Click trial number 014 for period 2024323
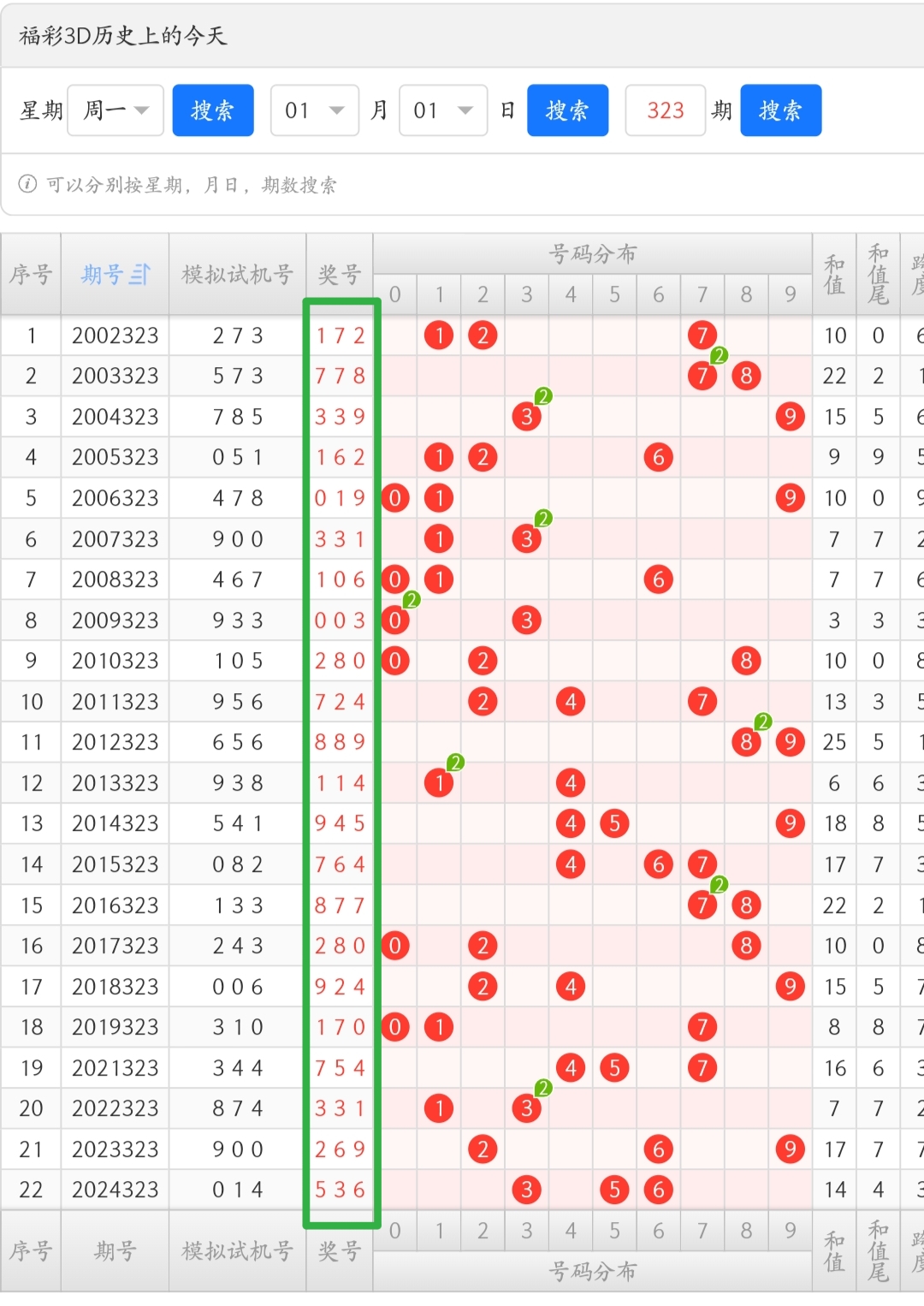 click(x=238, y=1190)
